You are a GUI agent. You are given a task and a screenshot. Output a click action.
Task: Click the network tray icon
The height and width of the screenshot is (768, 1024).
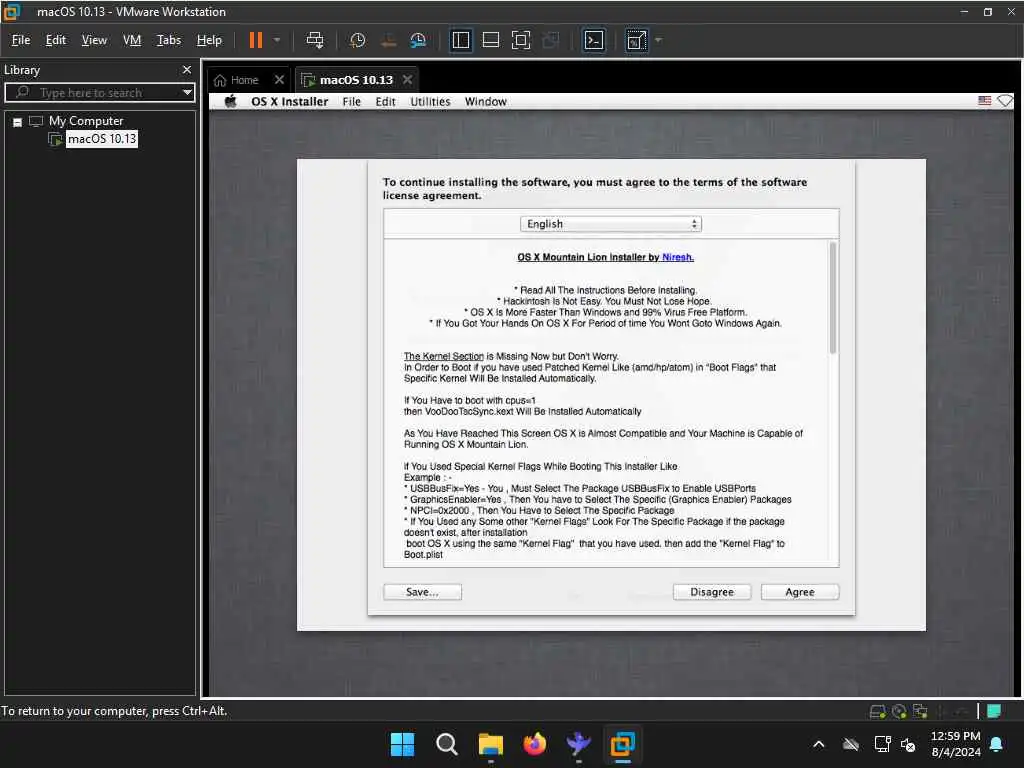click(882, 744)
